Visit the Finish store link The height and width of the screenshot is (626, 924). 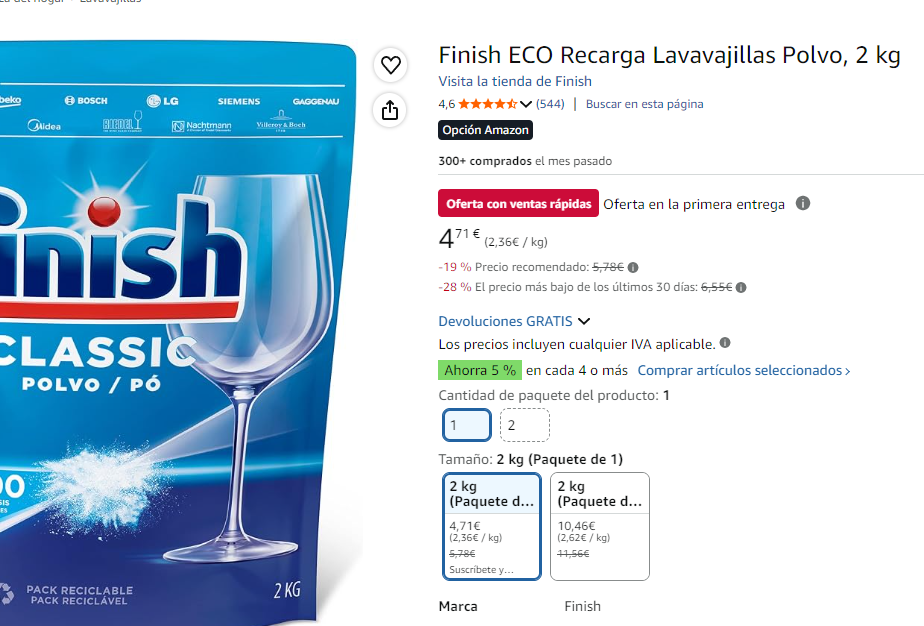coord(515,81)
